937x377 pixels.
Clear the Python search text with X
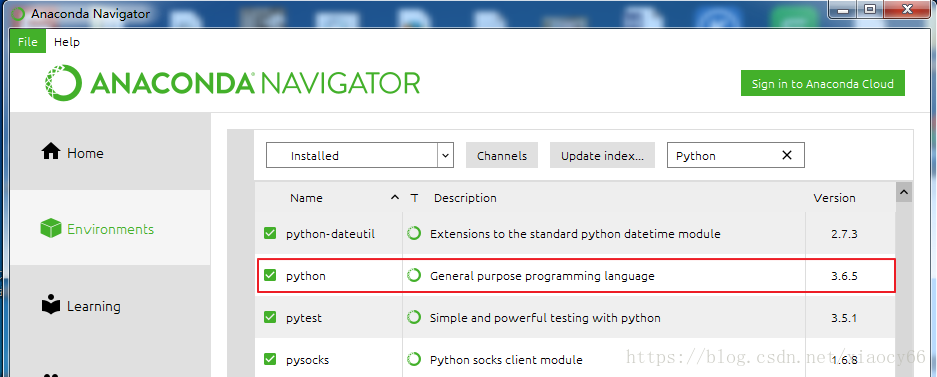(787, 155)
